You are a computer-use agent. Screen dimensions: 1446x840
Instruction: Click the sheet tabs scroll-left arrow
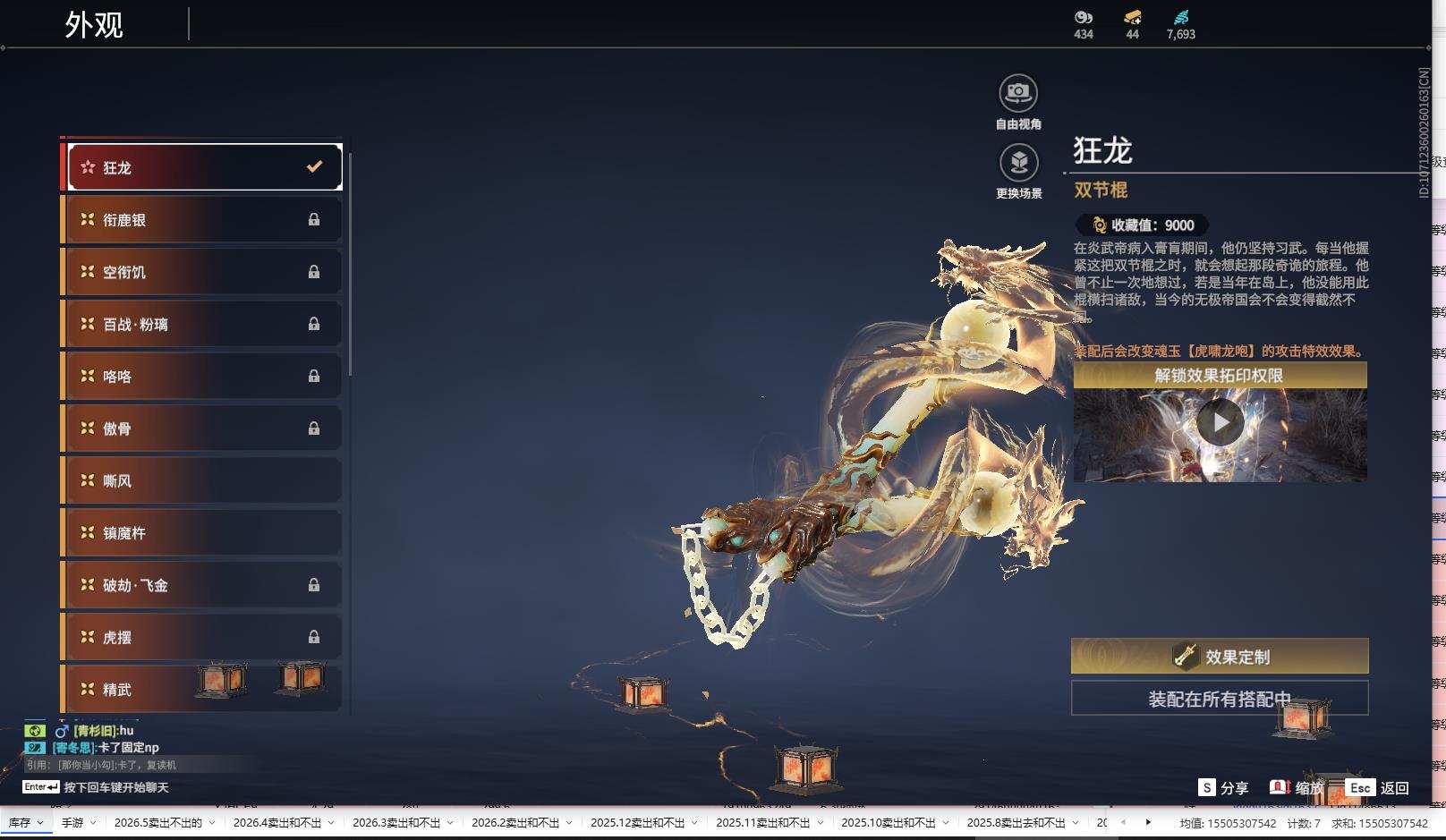(1123, 822)
